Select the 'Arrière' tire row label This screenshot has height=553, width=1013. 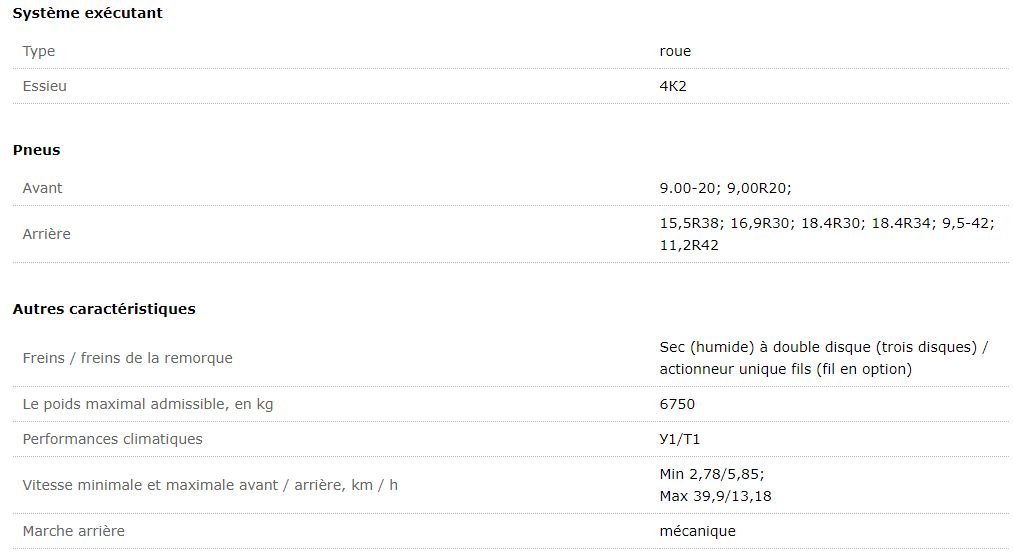point(46,234)
